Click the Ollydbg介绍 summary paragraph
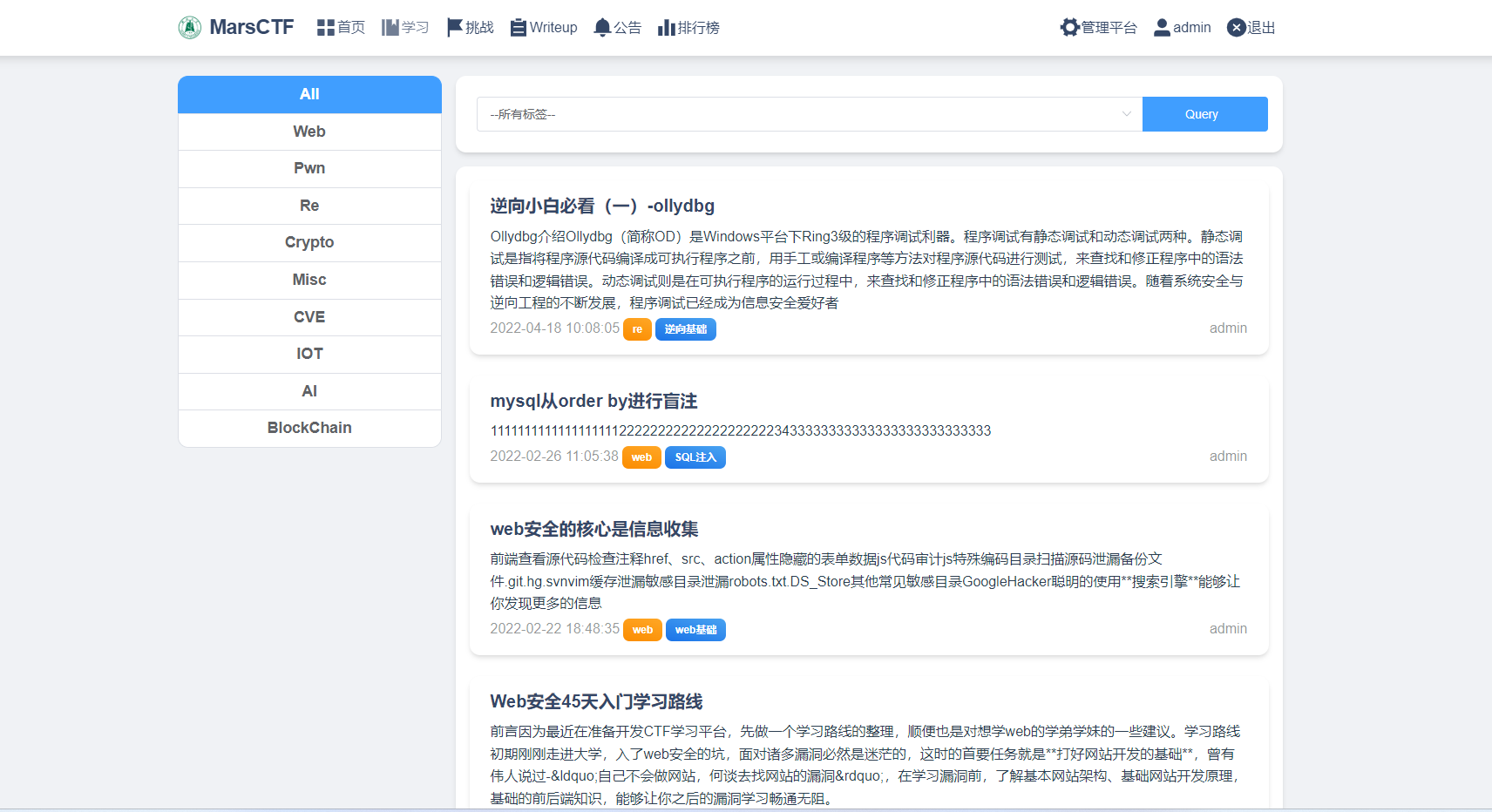 [x=867, y=270]
